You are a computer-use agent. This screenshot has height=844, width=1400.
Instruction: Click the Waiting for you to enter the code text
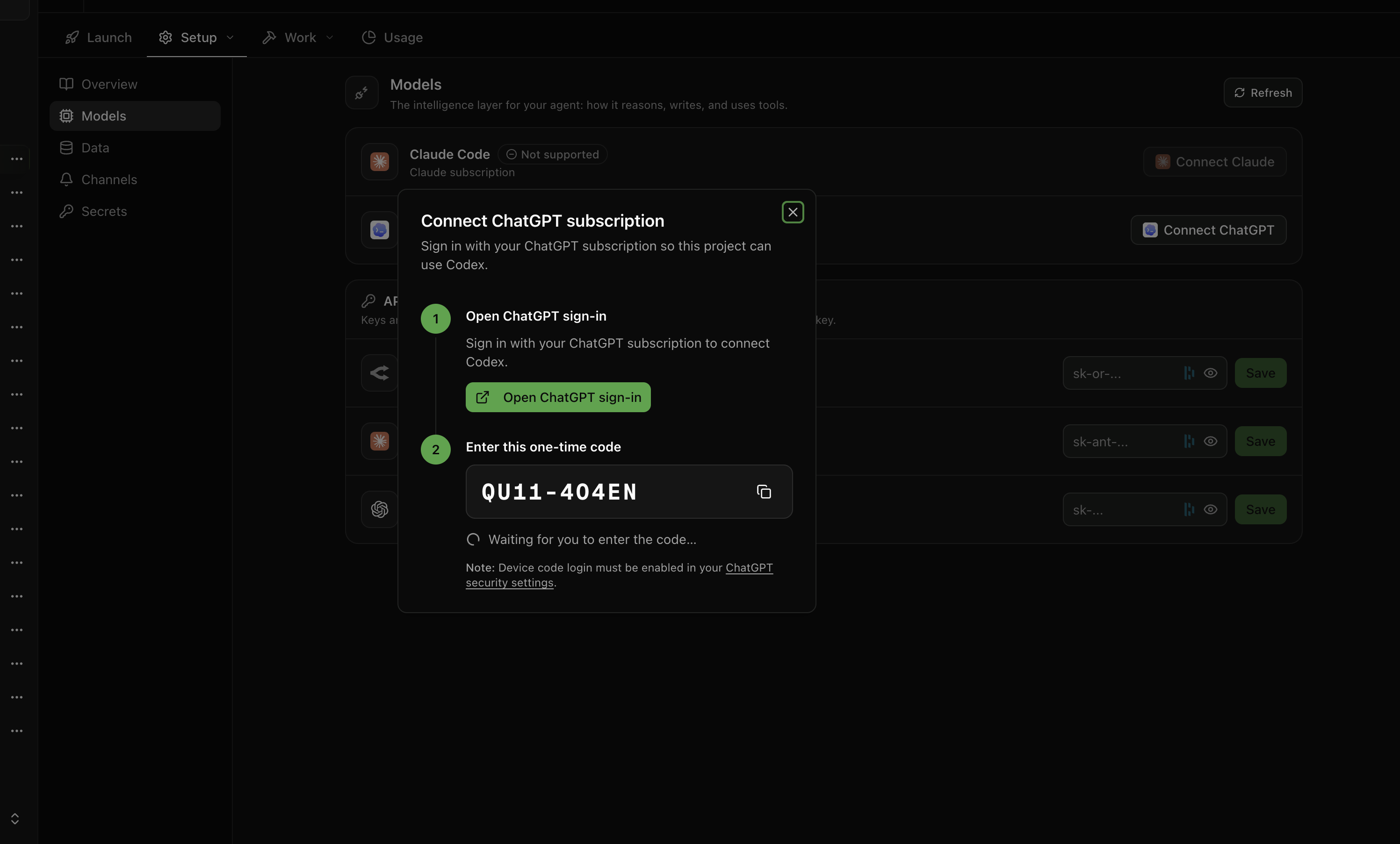point(592,540)
